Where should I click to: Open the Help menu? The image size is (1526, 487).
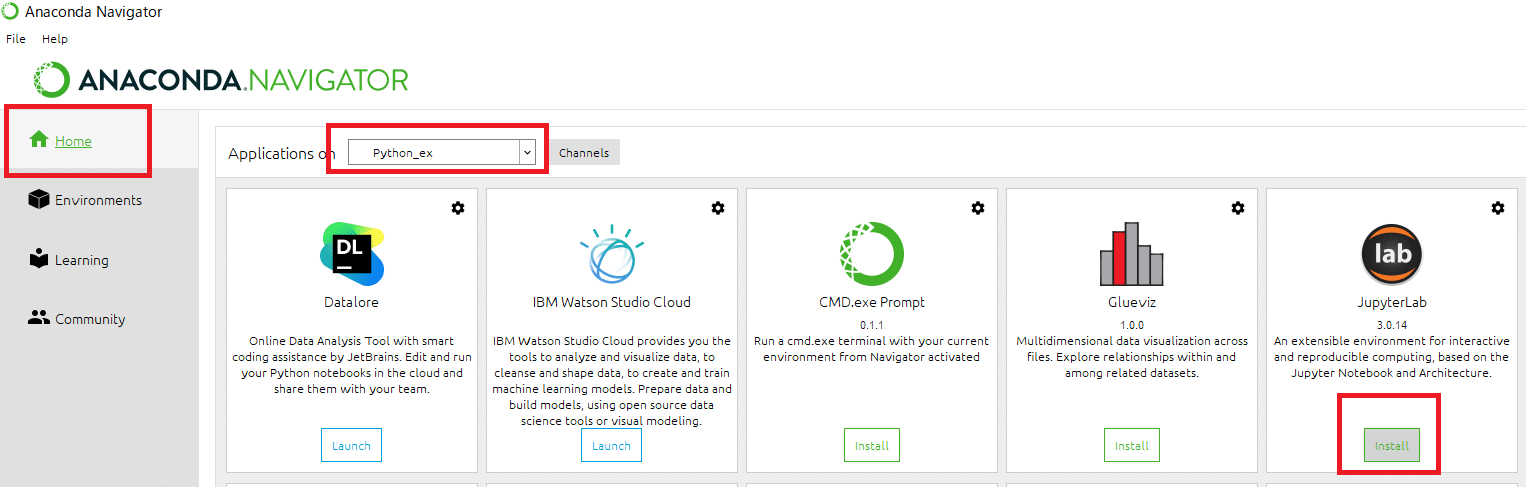55,39
